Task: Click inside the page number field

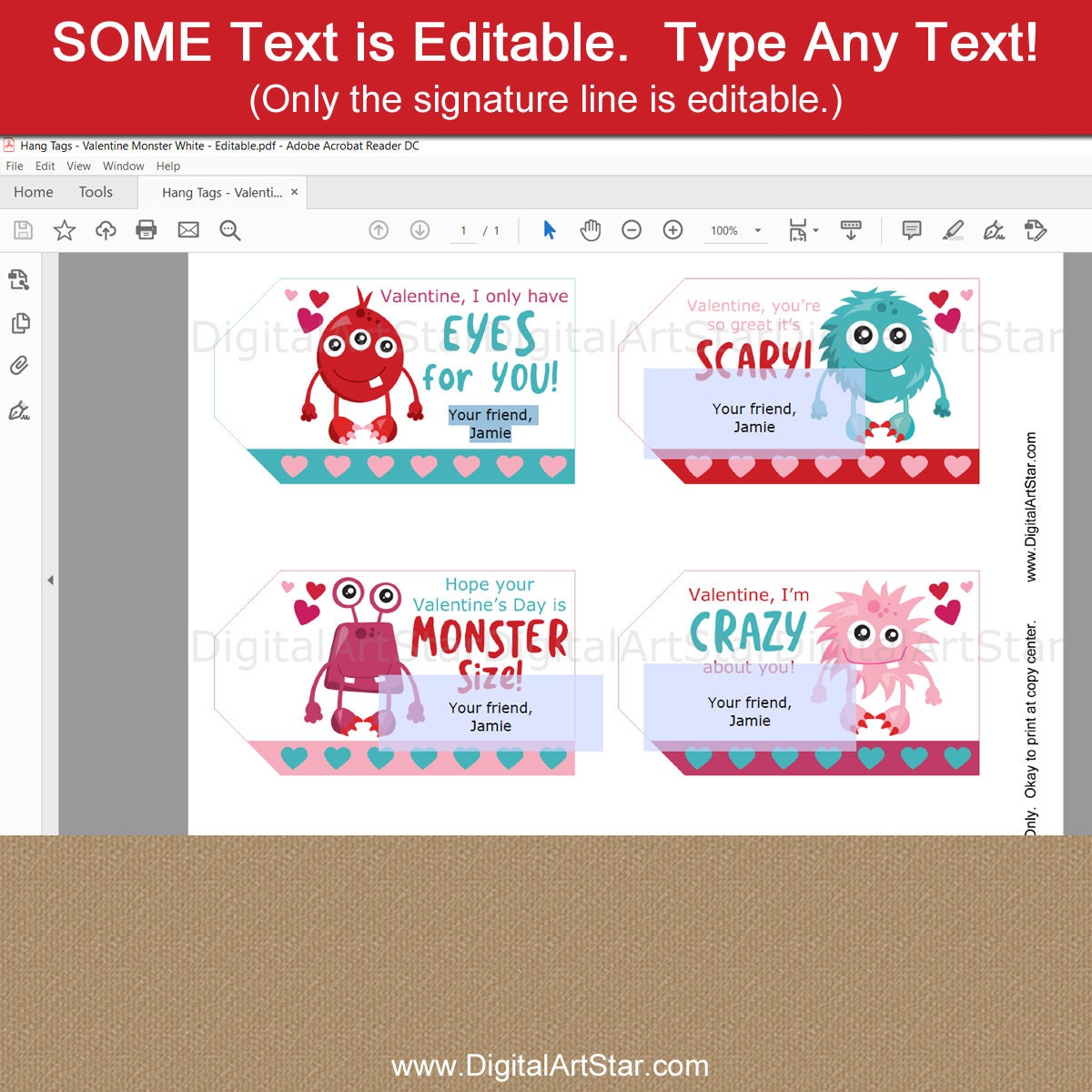Action: pyautogui.click(x=464, y=230)
